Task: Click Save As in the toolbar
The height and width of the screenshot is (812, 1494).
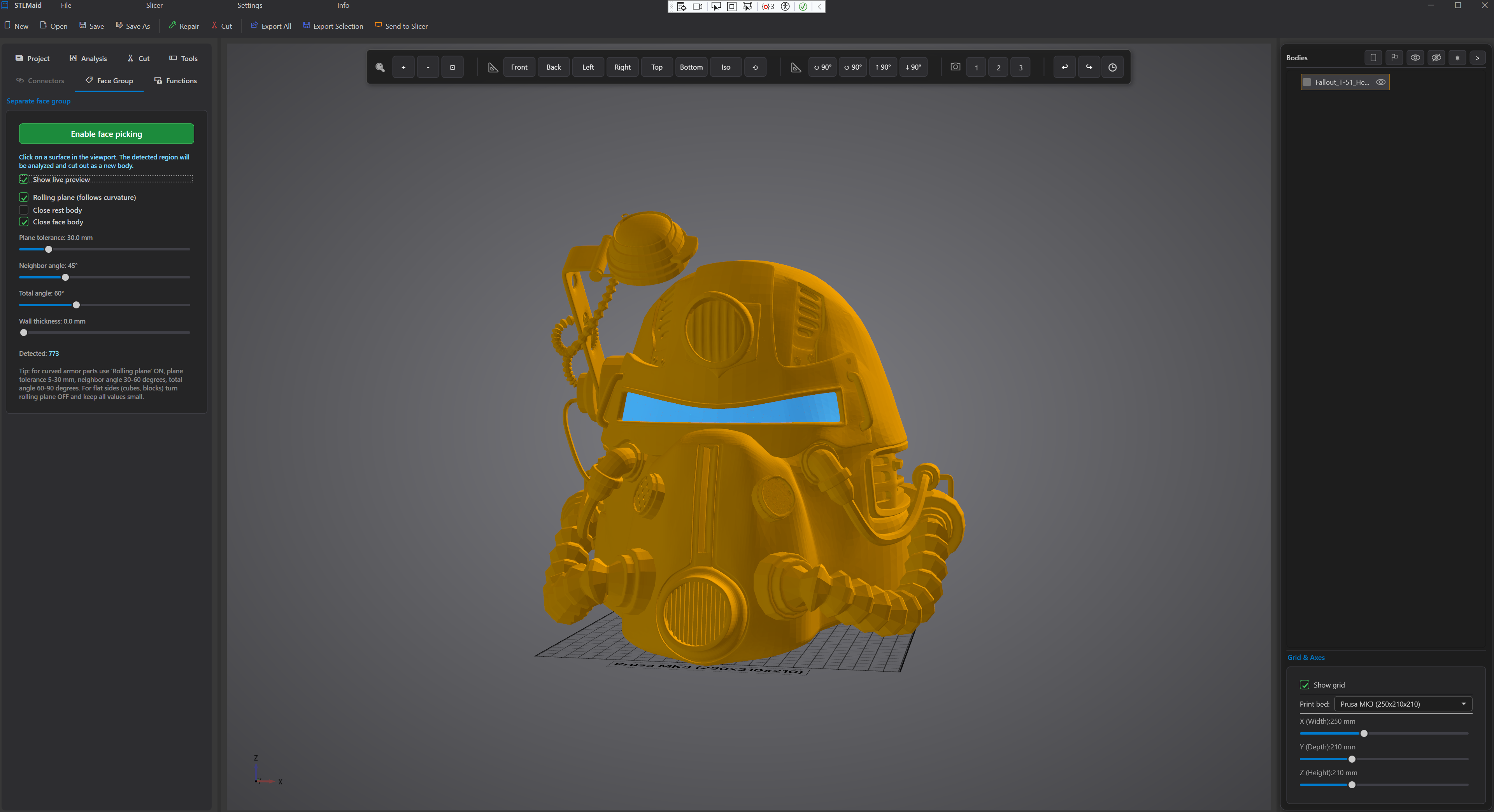Action: (x=133, y=26)
